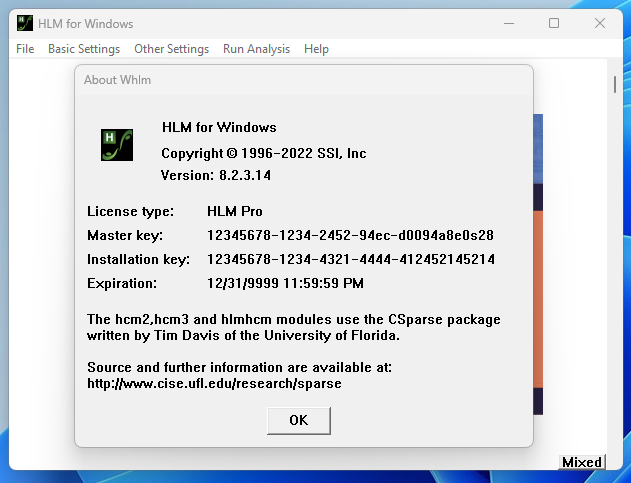Click the 'HLM for Windows' heading in dialog
631x483 pixels.
click(x=219, y=127)
